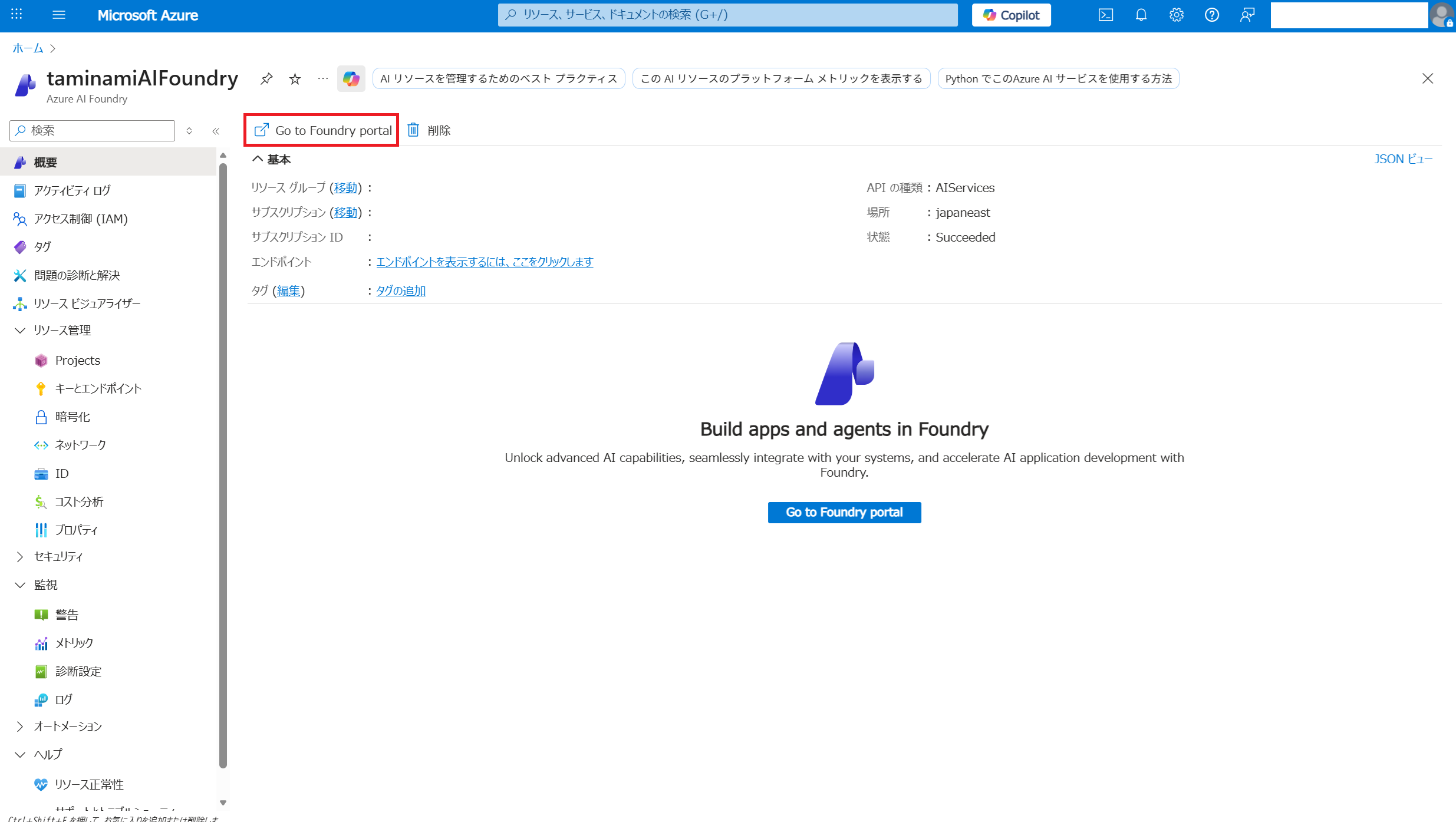1456x822 pixels.
Task: Open the portal hamburger menu
Action: [x=59, y=15]
